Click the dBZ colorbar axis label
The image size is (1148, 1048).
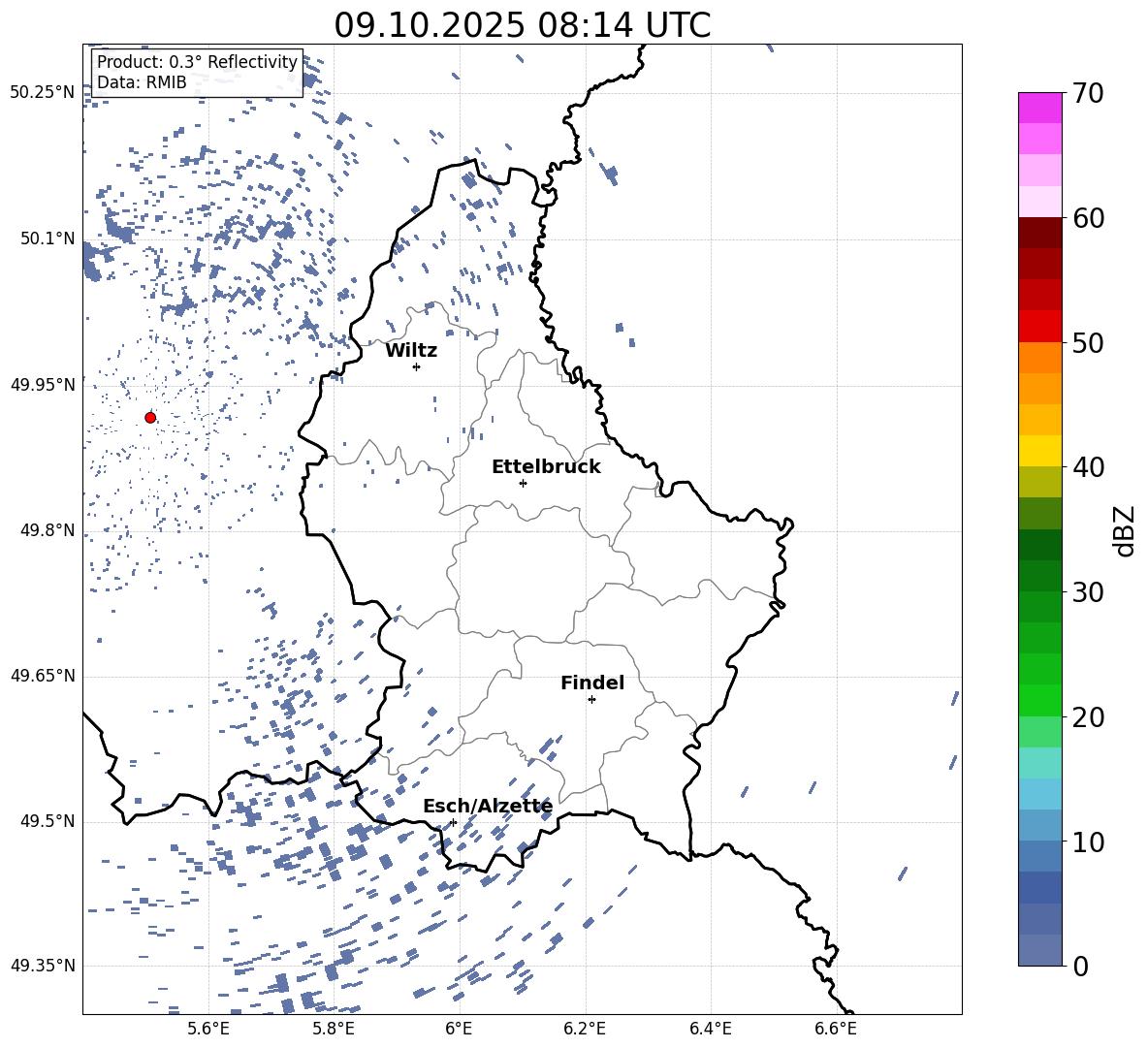[1126, 530]
